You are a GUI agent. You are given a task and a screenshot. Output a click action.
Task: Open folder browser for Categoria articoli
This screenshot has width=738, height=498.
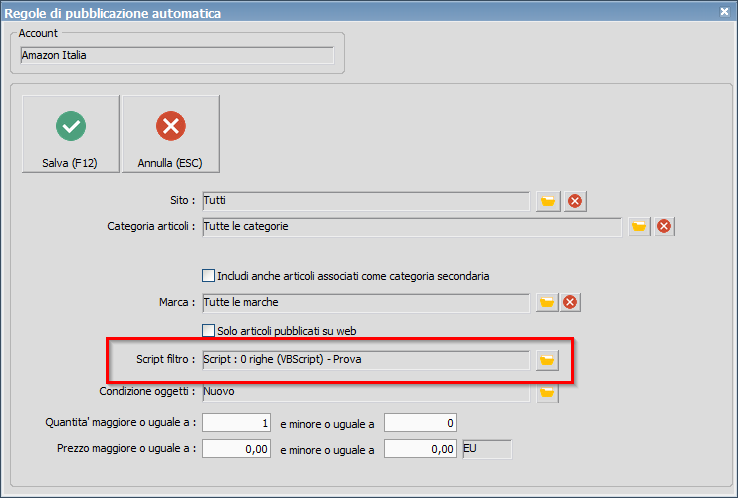639,226
